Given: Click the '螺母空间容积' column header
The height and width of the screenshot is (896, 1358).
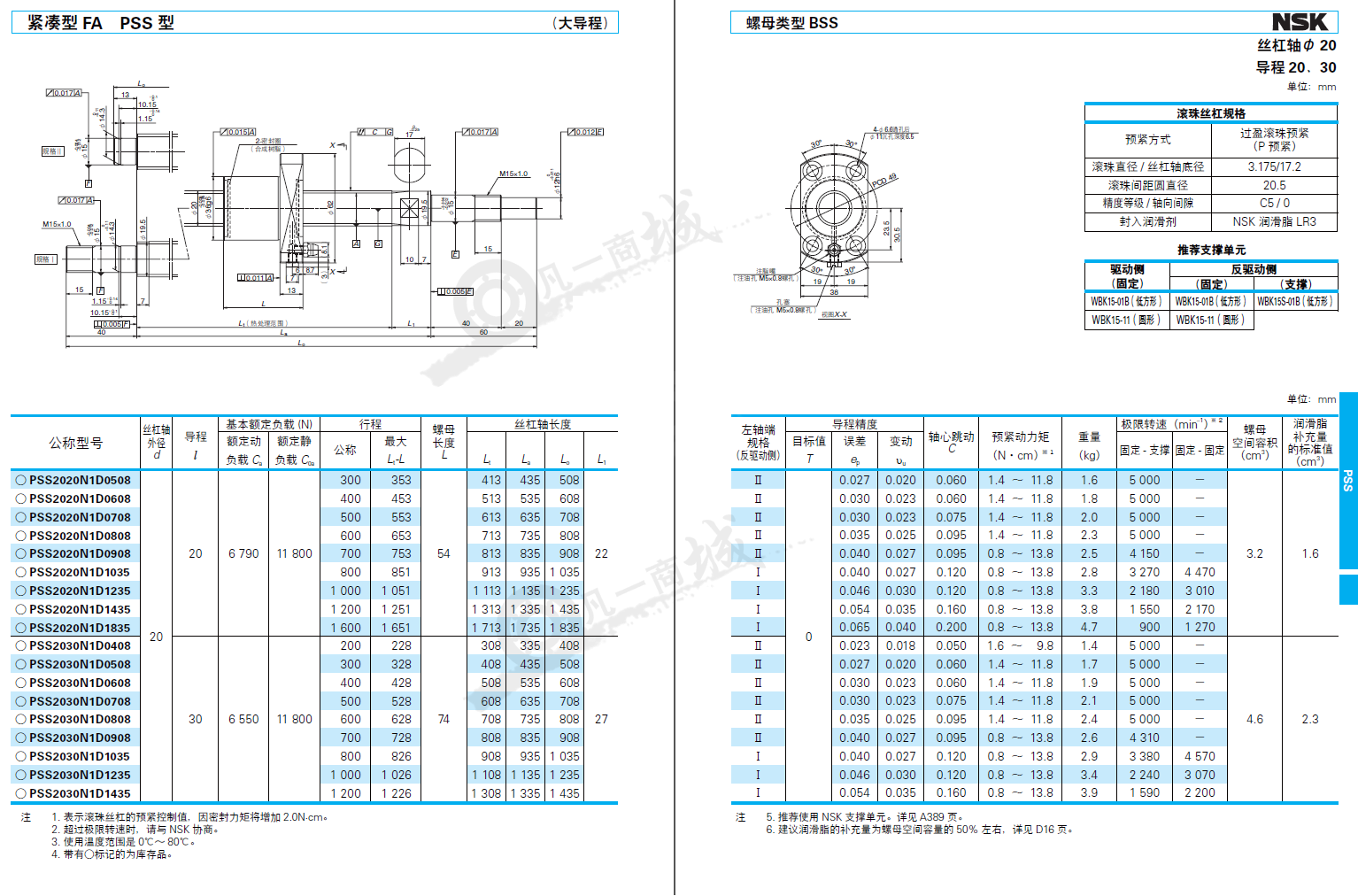Looking at the screenshot, I should coord(1255,442).
